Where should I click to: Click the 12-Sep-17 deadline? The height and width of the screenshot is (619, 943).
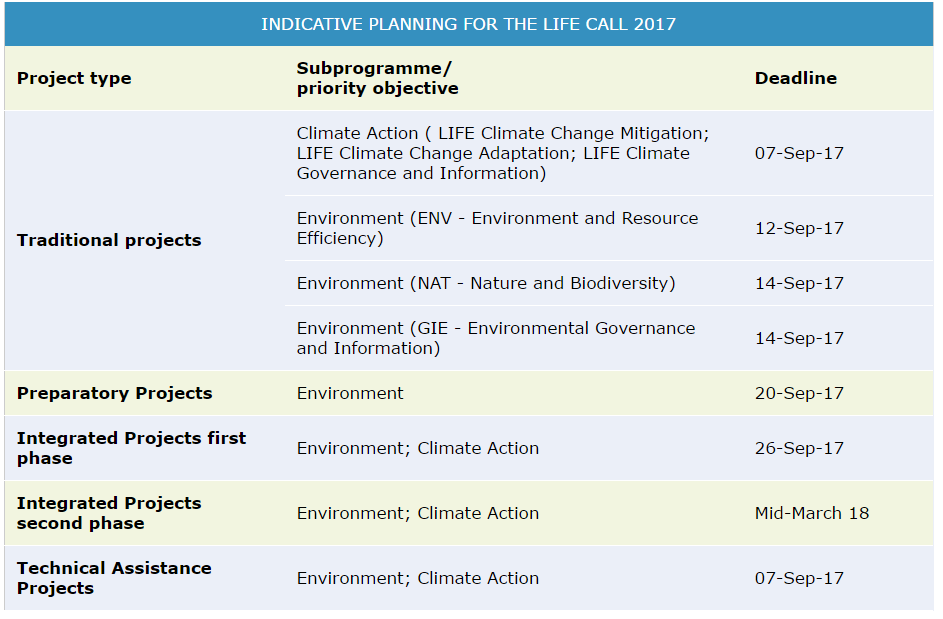coord(799,228)
